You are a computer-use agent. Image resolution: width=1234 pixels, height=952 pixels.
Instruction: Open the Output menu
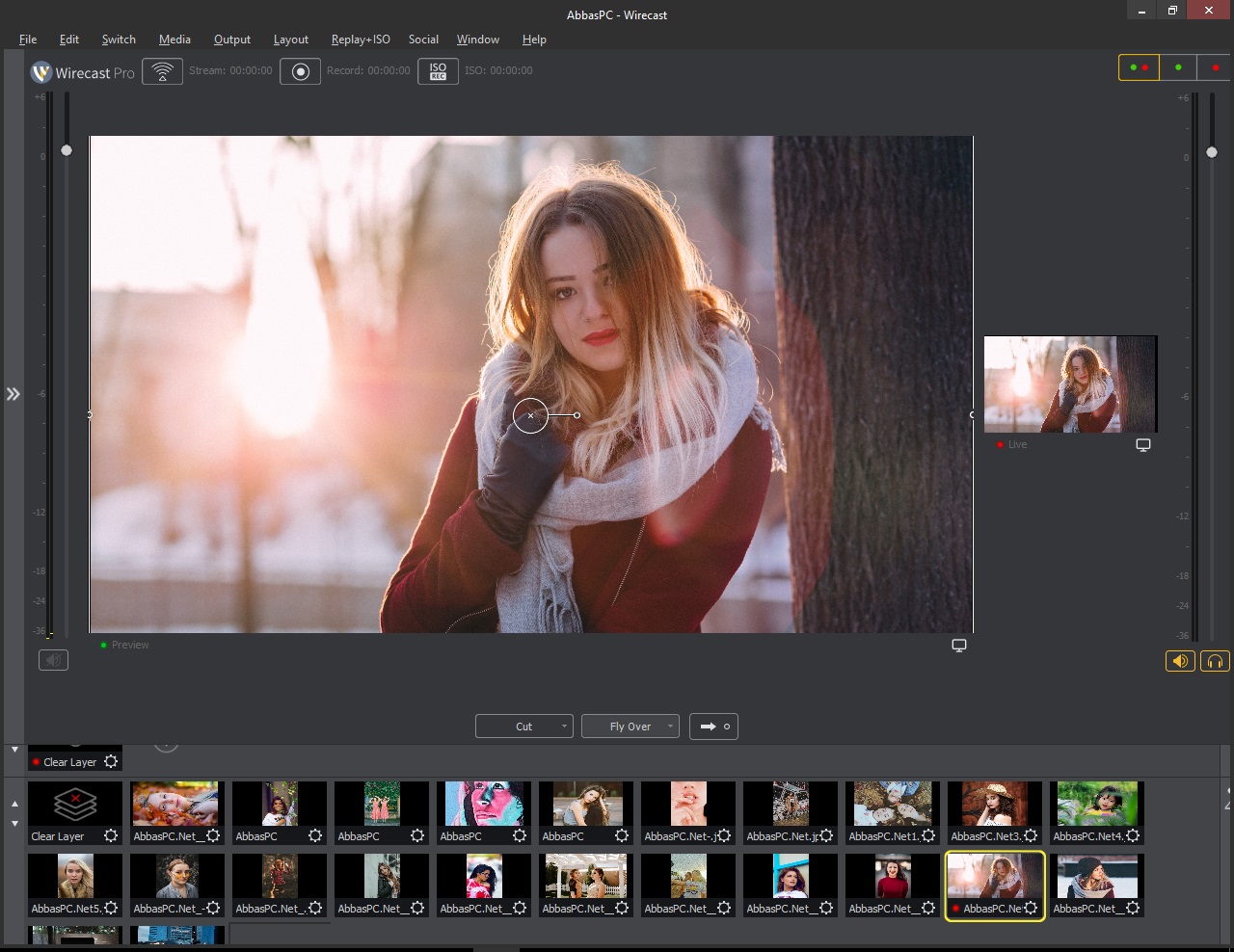[x=231, y=40]
